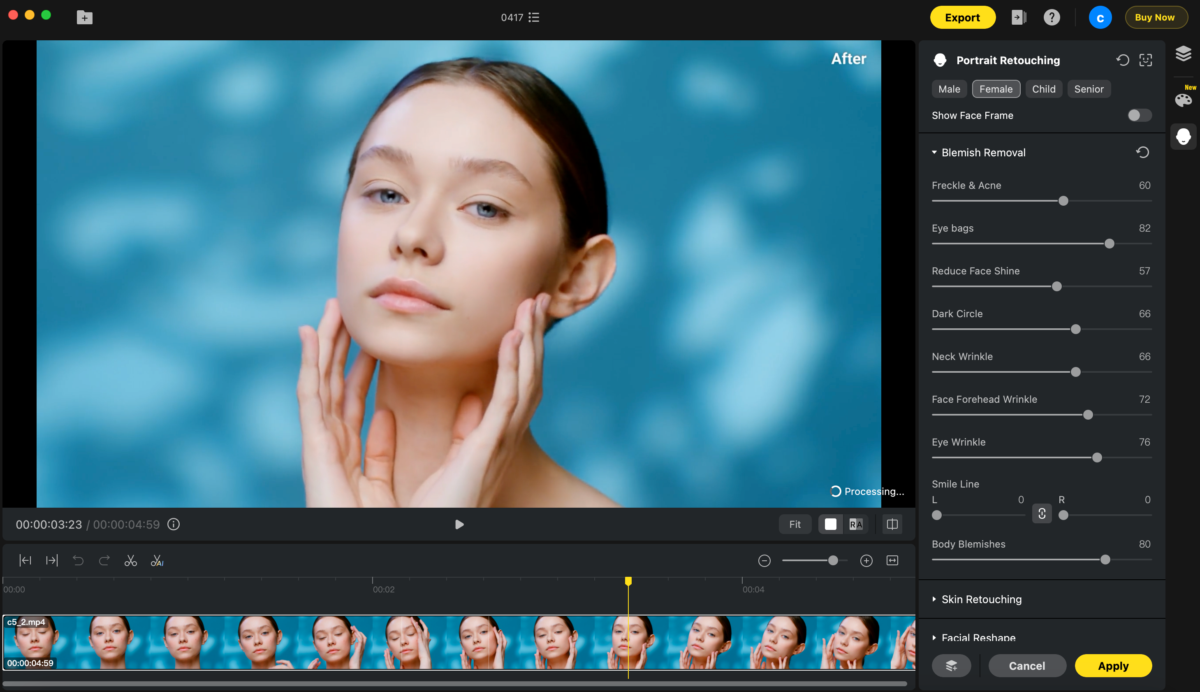
Task: Click the undo arrow in timeline toolbar
Action: [x=78, y=561]
